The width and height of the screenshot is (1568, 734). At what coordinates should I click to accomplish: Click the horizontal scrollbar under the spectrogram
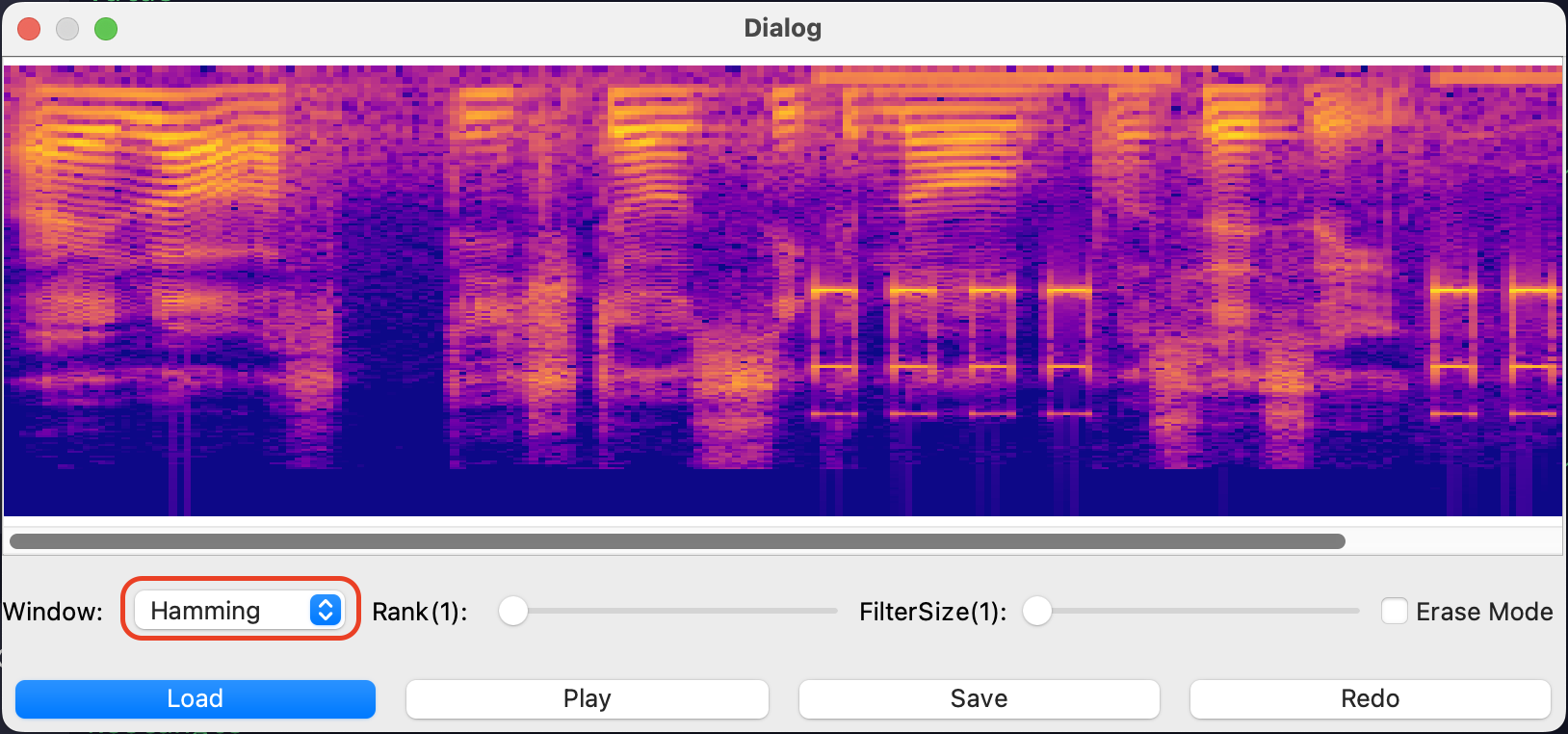point(677,541)
